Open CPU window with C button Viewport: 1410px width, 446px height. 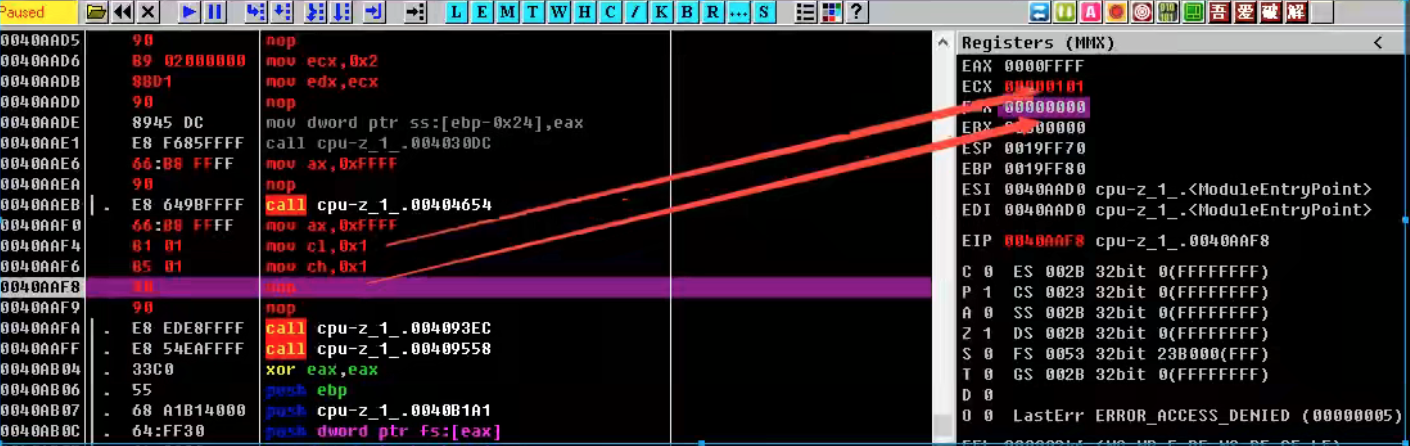[610, 13]
